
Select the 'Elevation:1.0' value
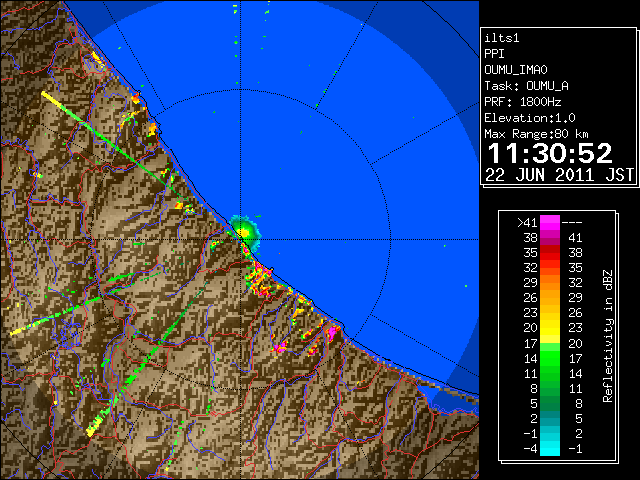[530, 118]
